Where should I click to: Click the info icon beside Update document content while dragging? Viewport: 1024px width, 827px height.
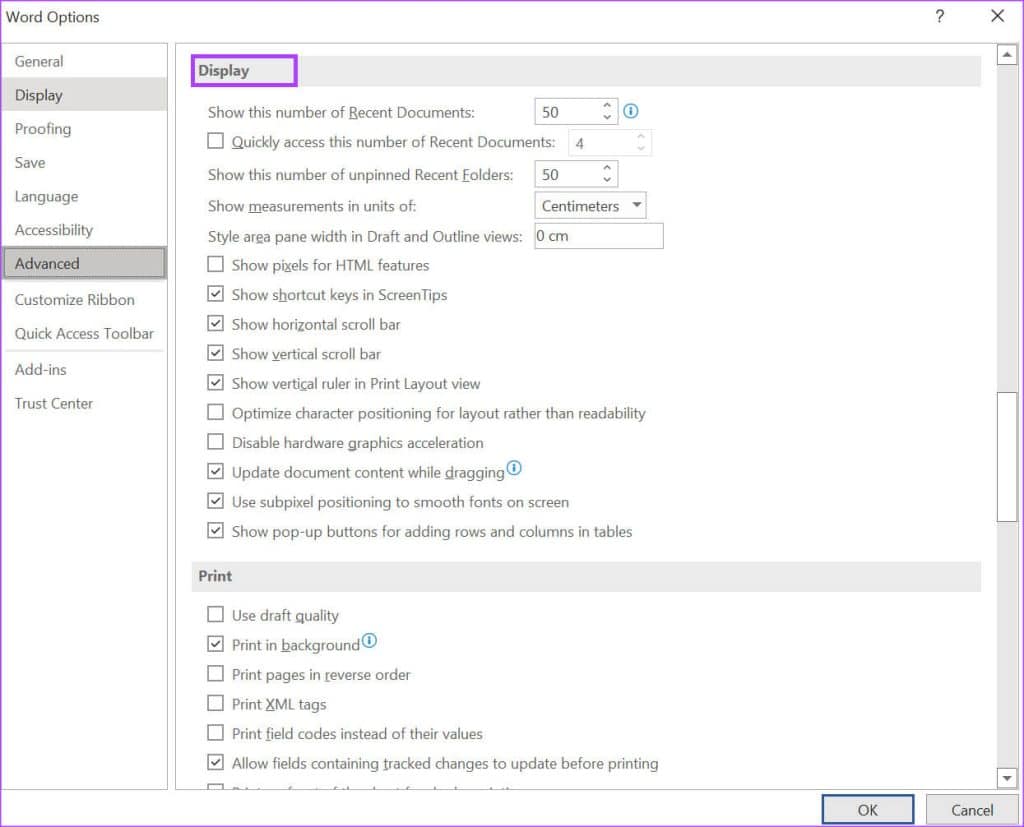(515, 467)
